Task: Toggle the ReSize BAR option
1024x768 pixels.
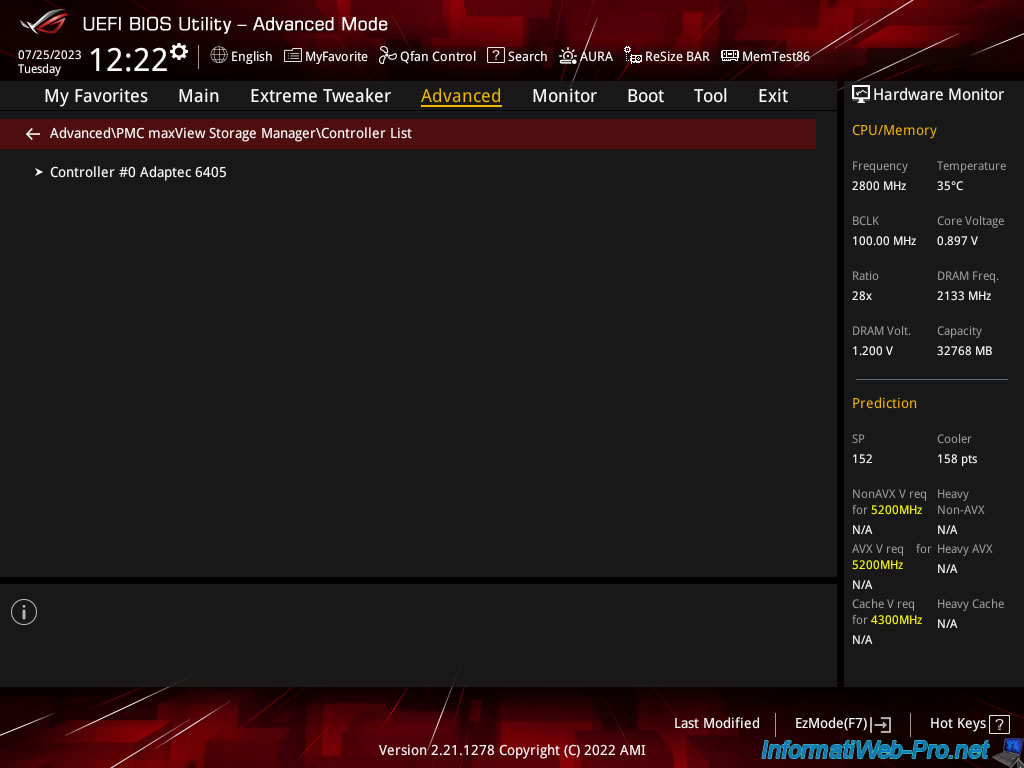Action: (667, 56)
